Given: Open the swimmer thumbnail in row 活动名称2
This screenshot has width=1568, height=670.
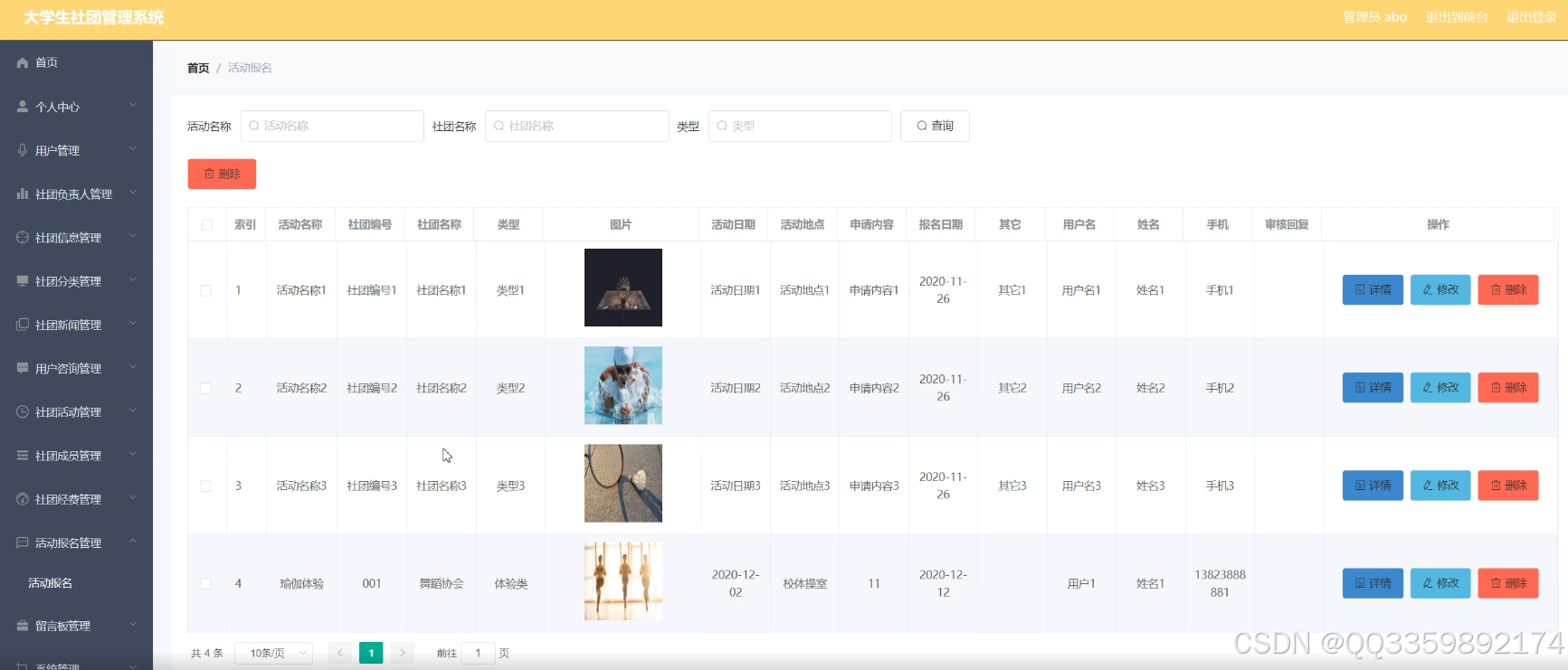Looking at the screenshot, I should [623, 385].
